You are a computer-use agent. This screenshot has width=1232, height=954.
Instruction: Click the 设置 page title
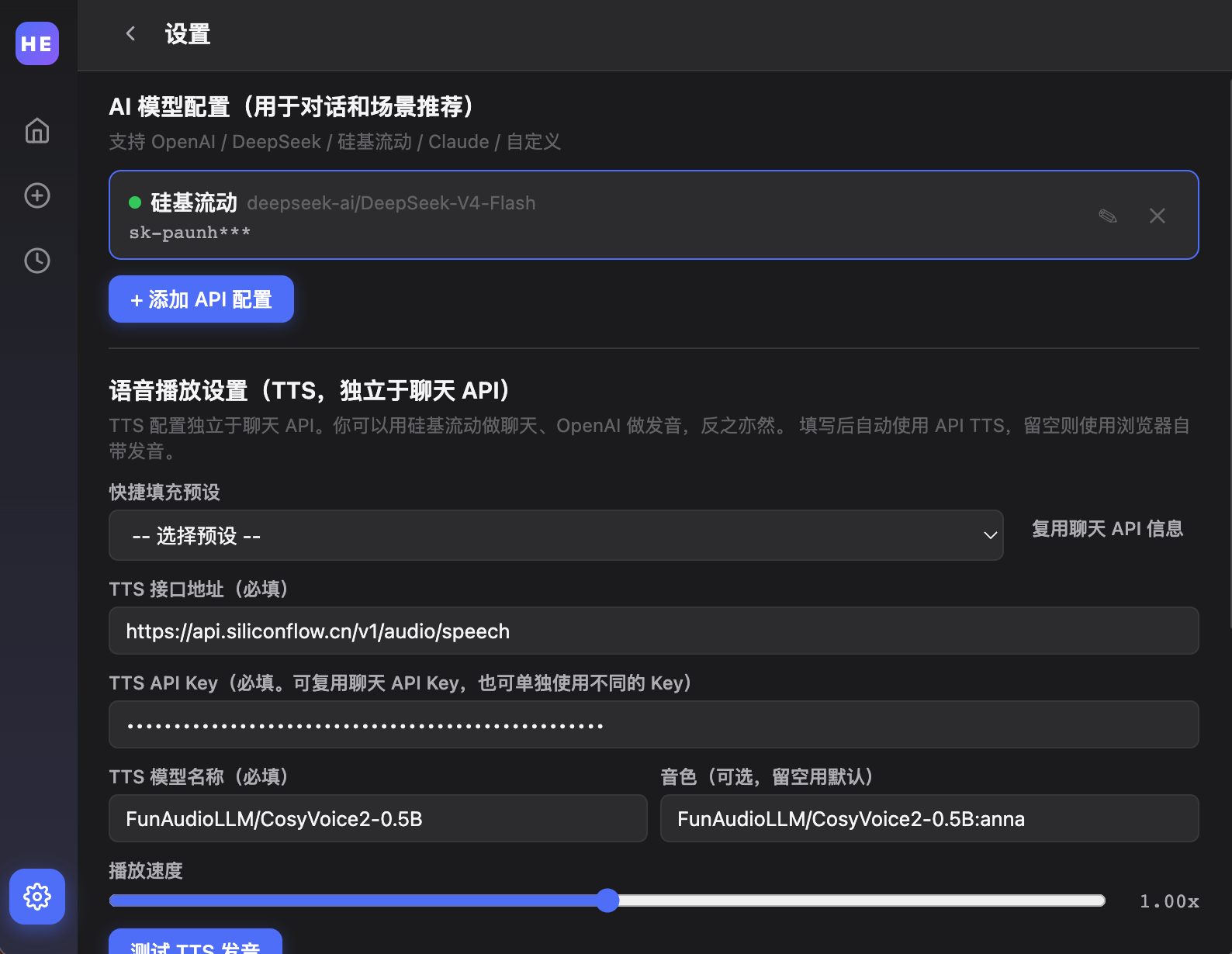coord(188,34)
